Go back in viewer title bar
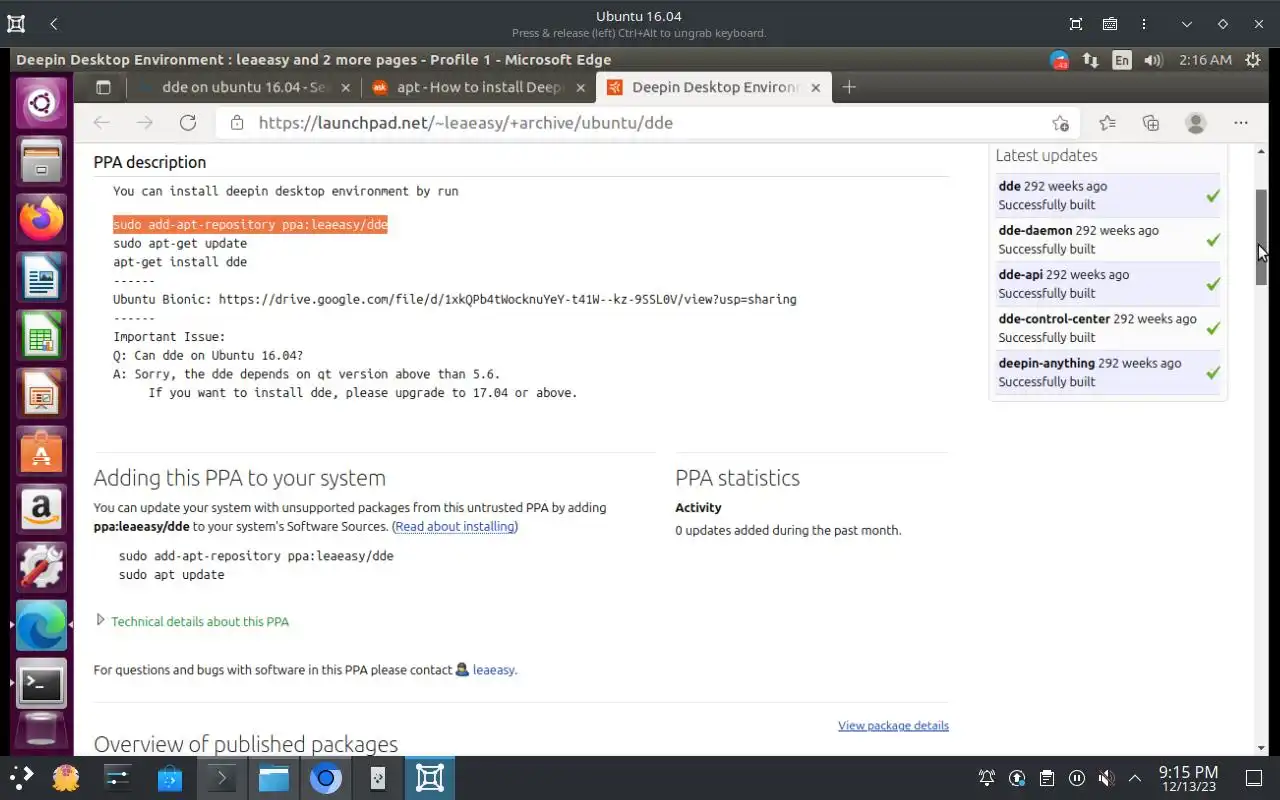 pos(54,24)
